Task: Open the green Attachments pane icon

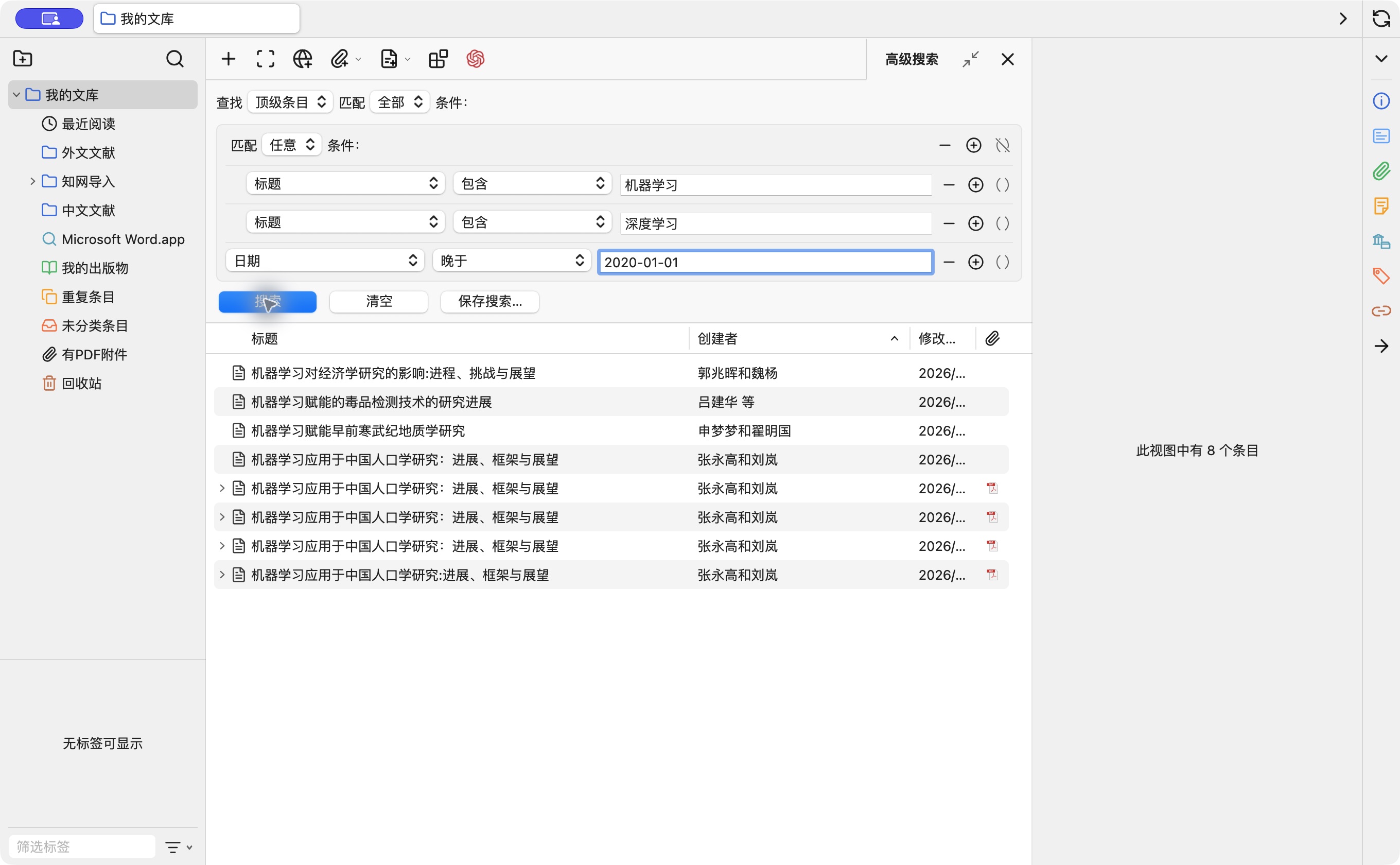Action: [1380, 171]
